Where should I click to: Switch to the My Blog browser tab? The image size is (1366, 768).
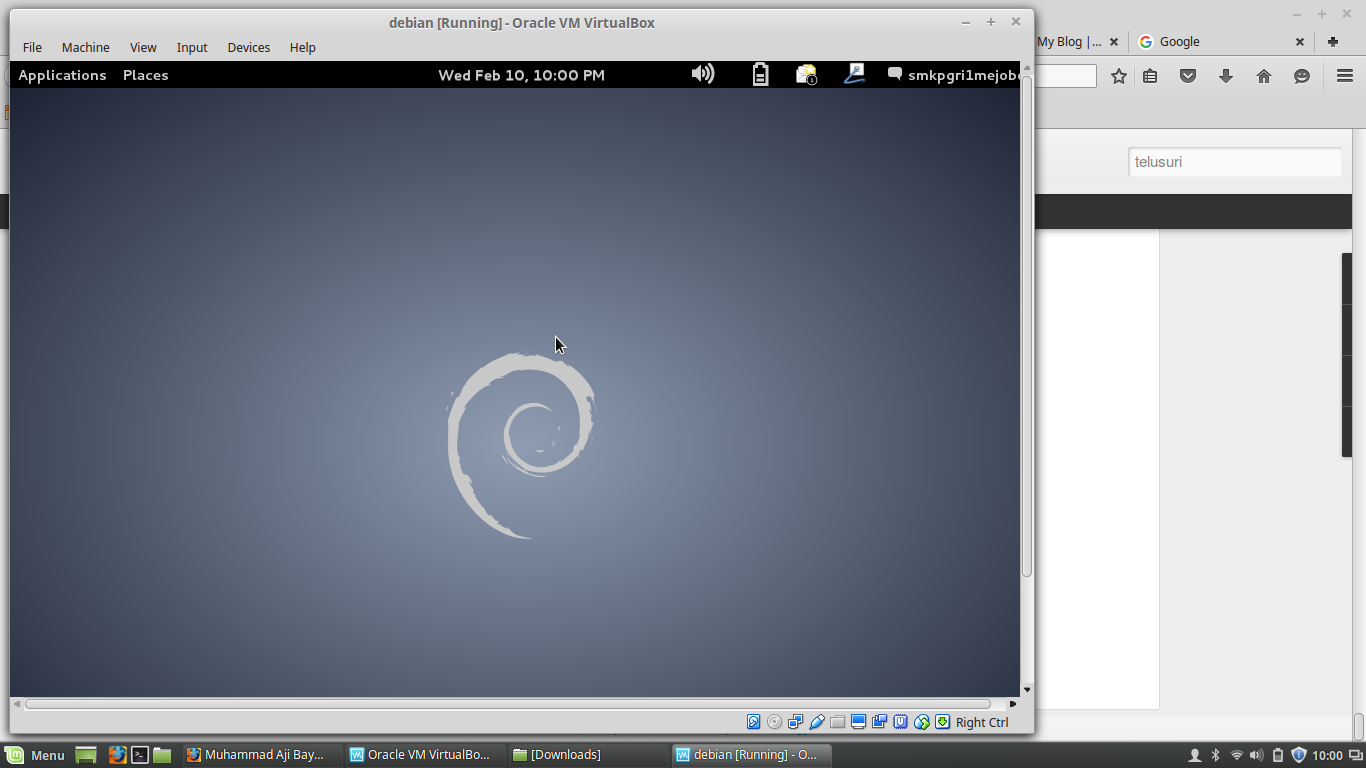[1069, 42]
